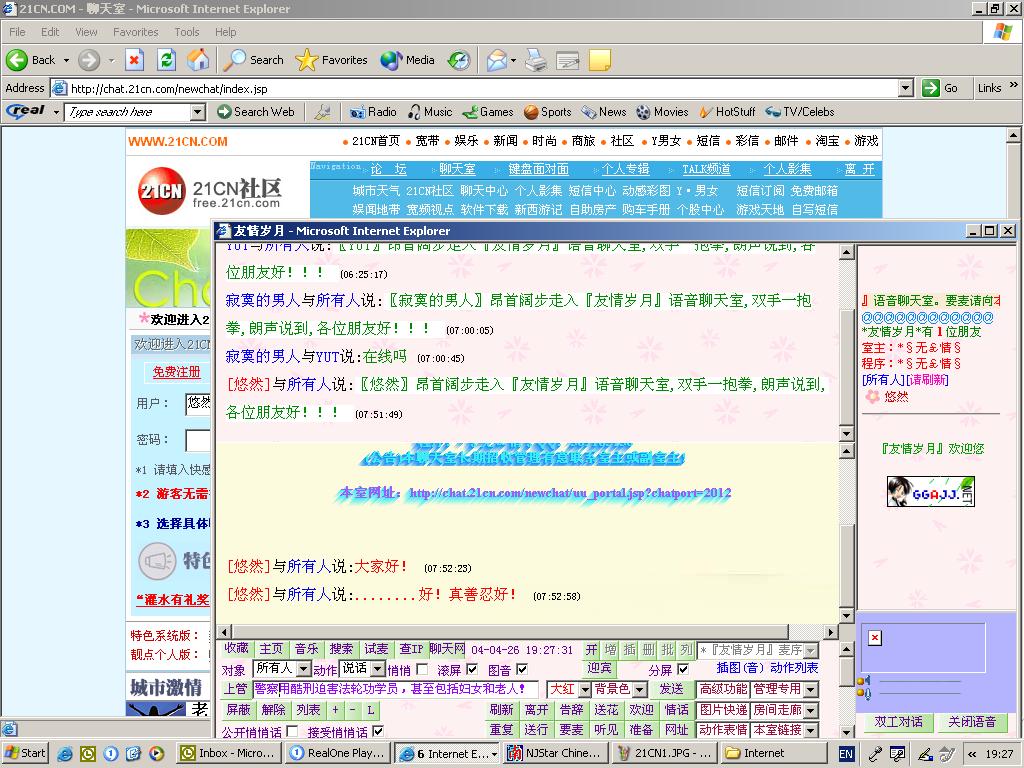
Task: Click the microphone icon in the system tray
Action: tap(875, 754)
